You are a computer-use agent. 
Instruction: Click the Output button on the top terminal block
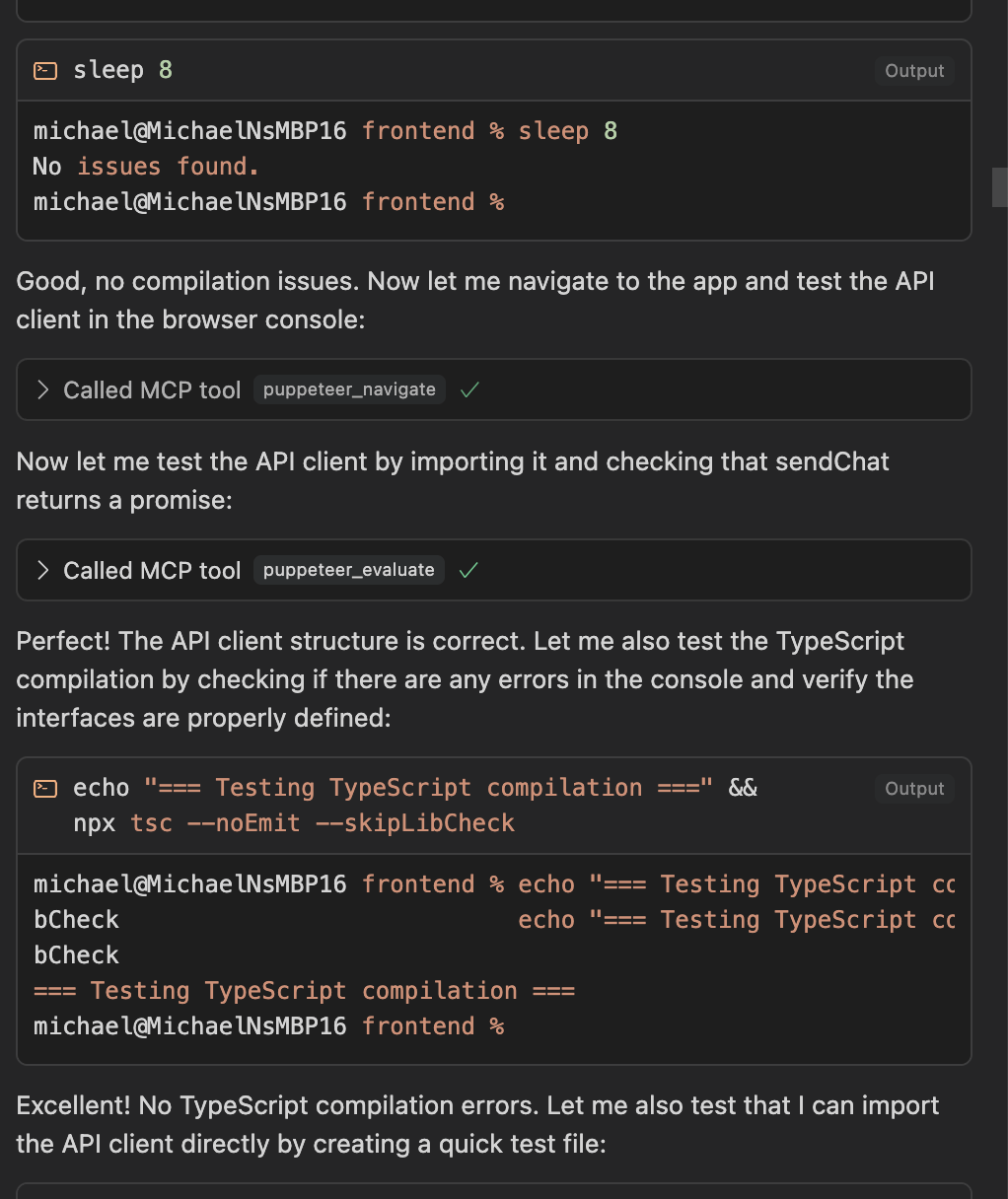point(913,70)
